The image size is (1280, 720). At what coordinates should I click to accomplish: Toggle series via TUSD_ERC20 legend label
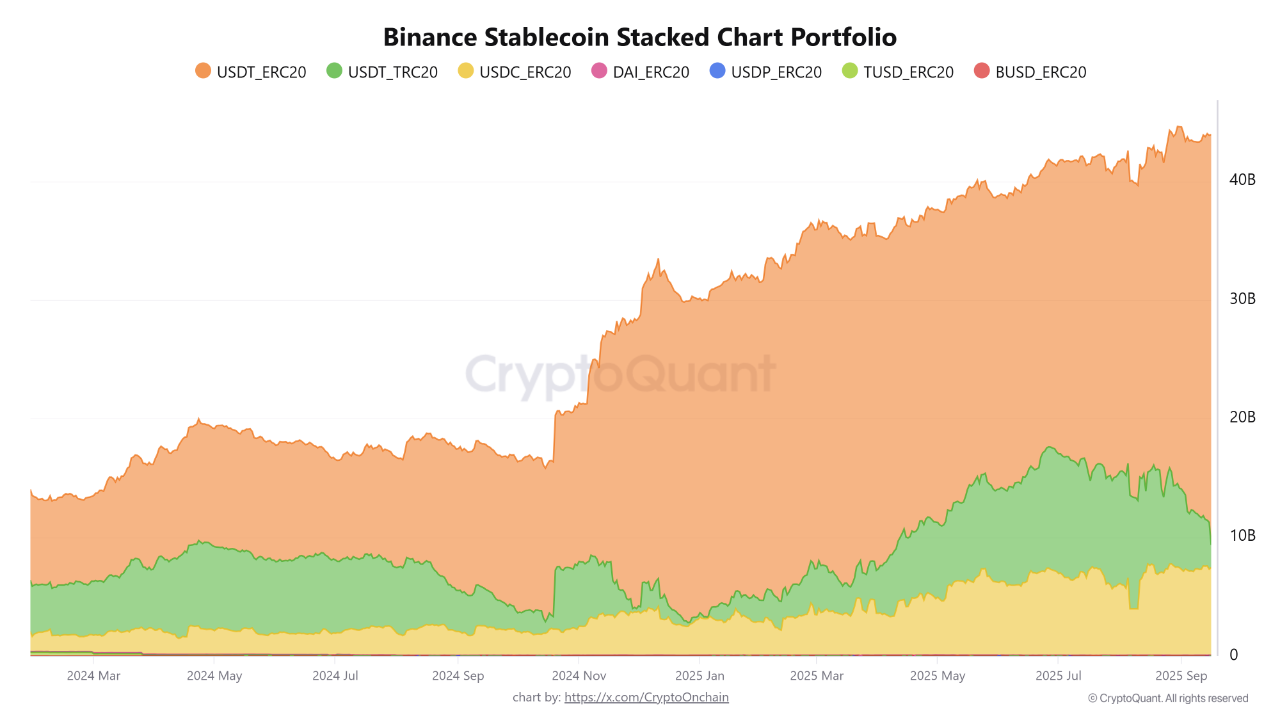point(908,72)
